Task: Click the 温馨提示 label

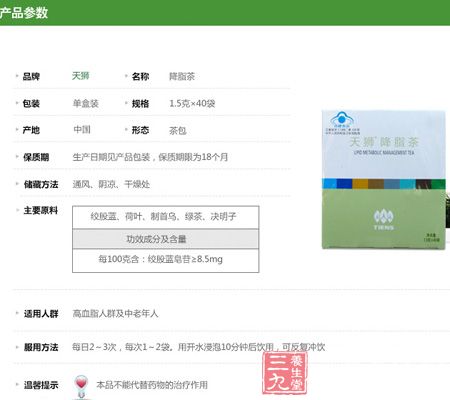Action: 41,385
